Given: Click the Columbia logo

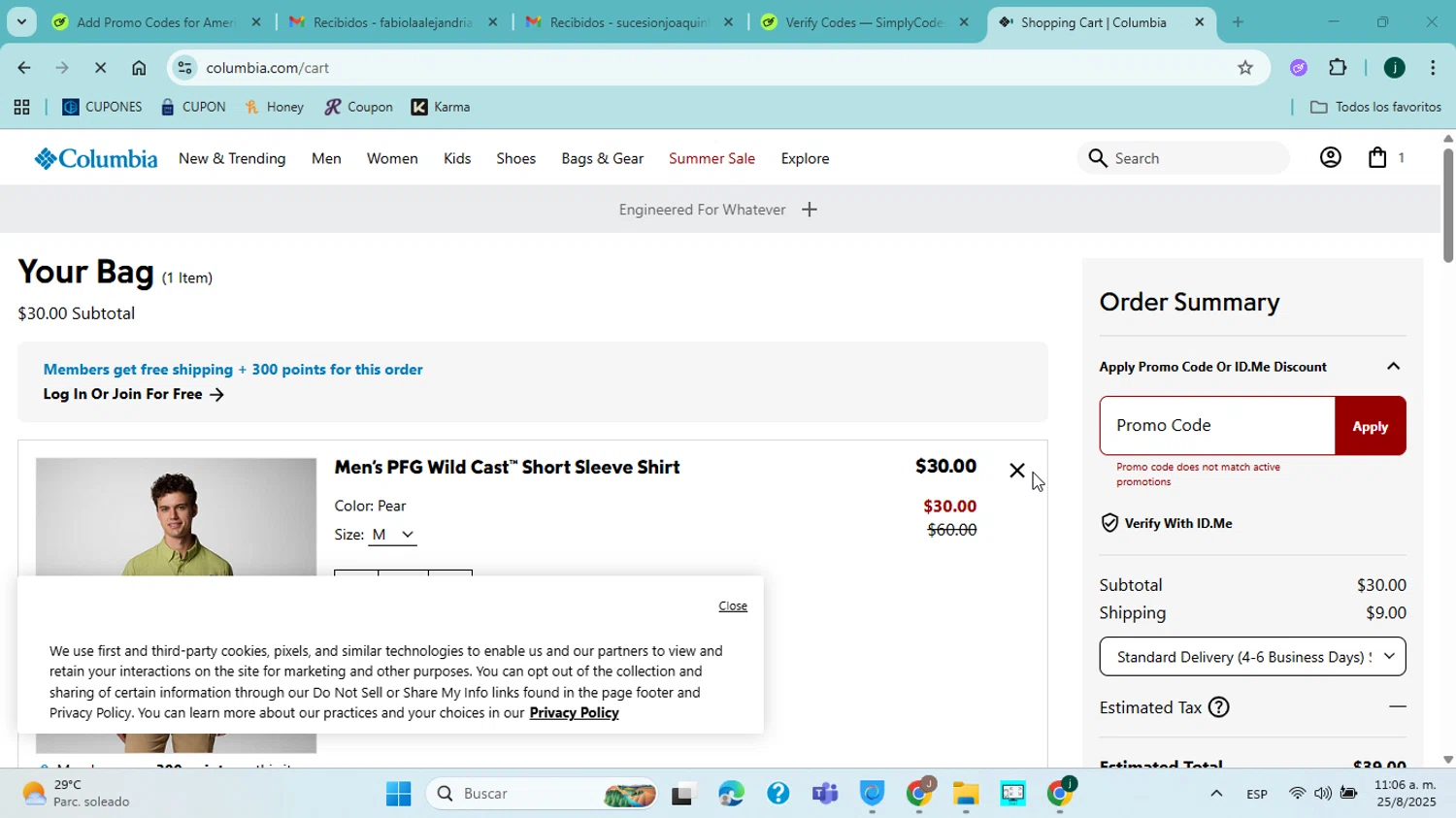Looking at the screenshot, I should pyautogui.click(x=96, y=158).
